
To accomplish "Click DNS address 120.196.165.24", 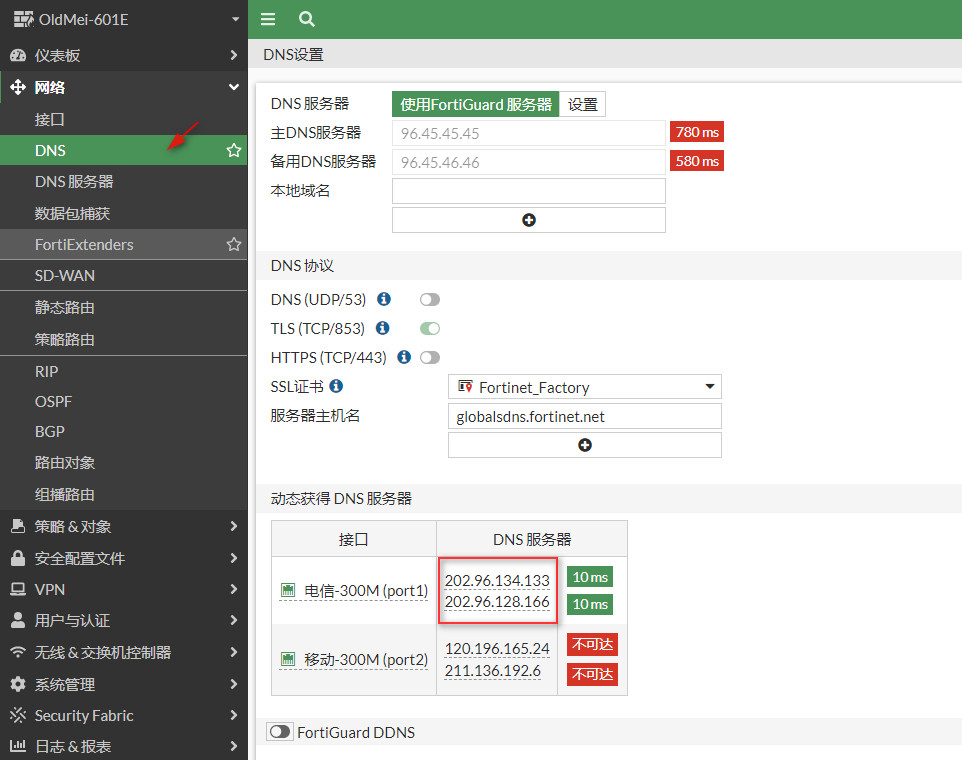I will (497, 648).
